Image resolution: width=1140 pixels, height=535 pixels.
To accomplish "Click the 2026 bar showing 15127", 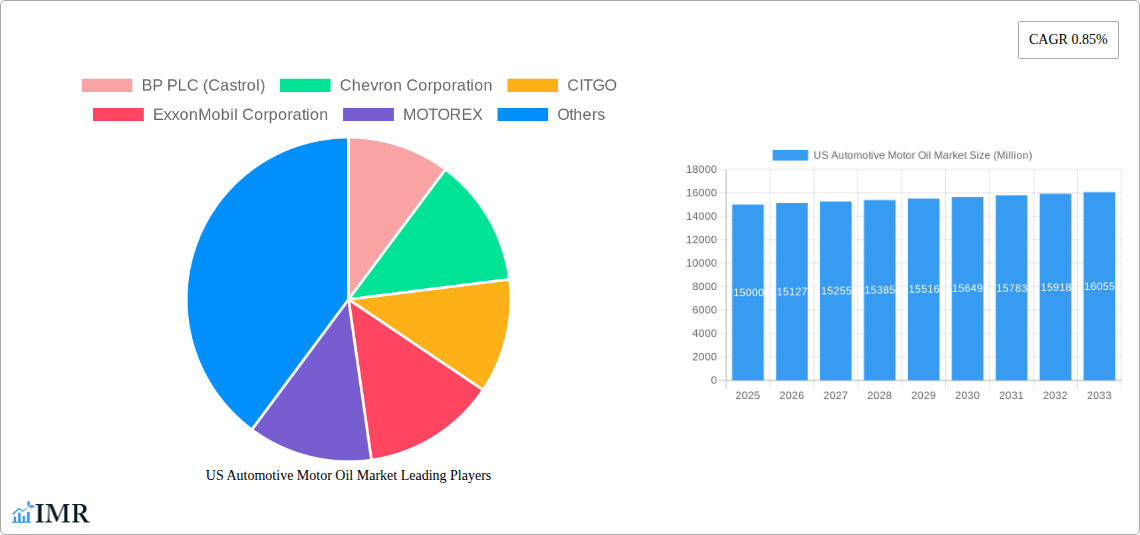I will 792,291.
